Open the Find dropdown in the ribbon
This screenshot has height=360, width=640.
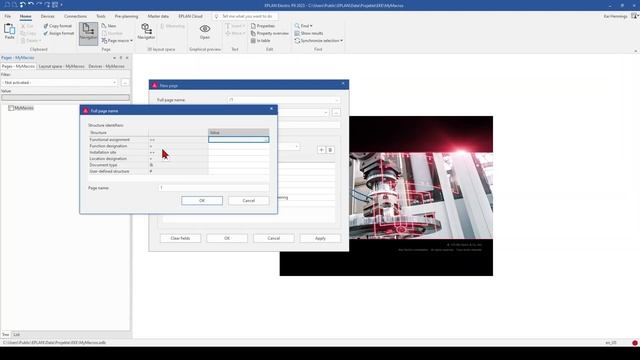[304, 26]
